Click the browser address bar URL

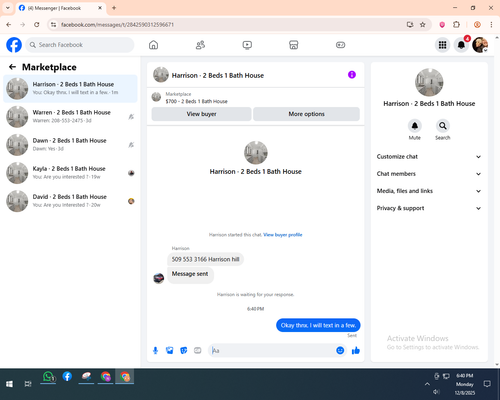point(117,25)
